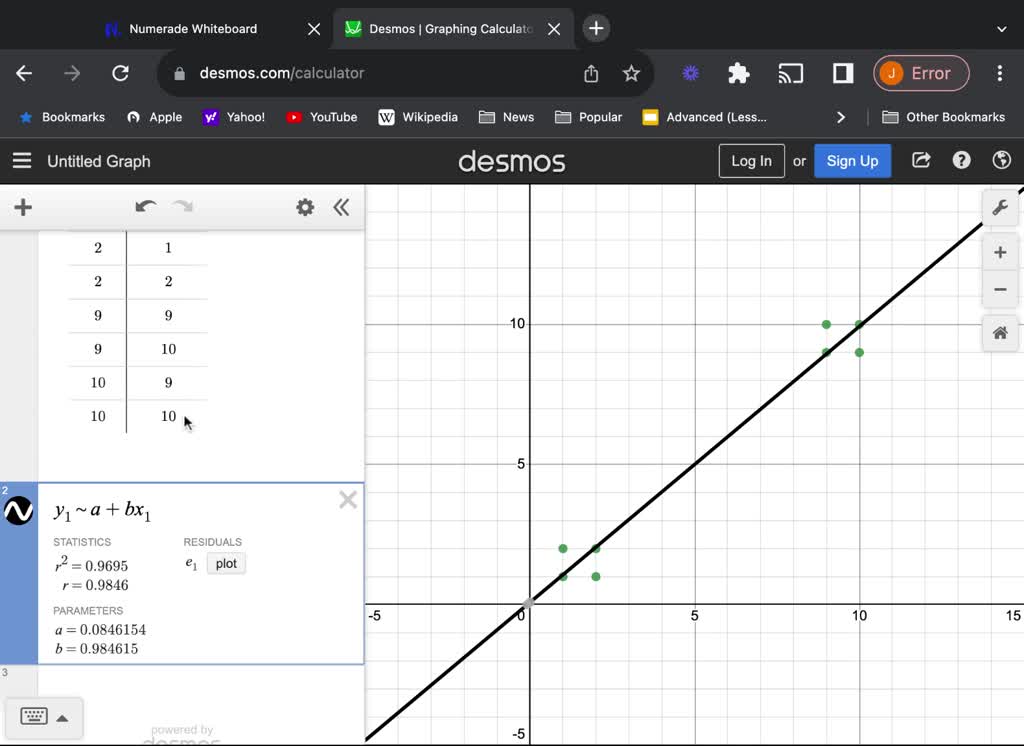Share the graph via the share icon
Image resolution: width=1024 pixels, height=746 pixels.
[920, 160]
